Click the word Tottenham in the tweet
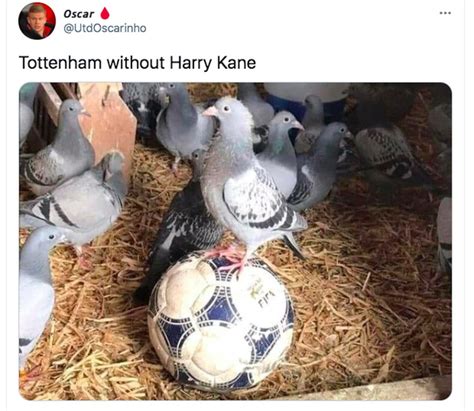The image size is (474, 411). (x=60, y=63)
